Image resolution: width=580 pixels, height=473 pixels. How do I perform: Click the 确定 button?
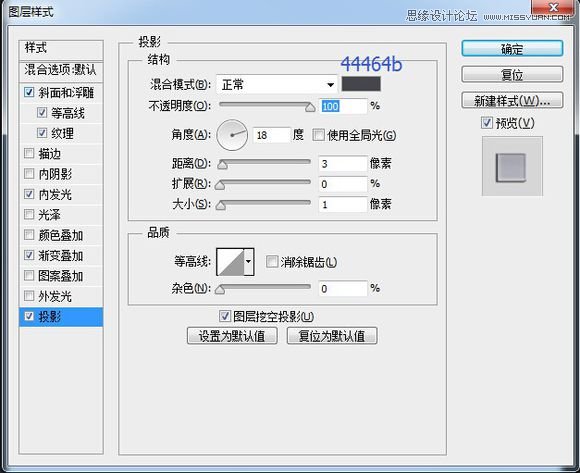tap(512, 48)
